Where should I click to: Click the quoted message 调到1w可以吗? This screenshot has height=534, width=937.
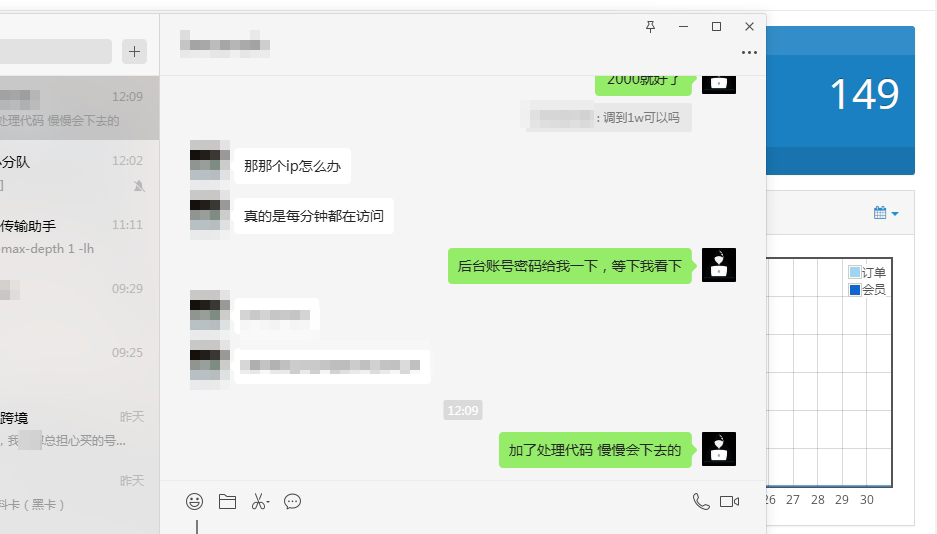(x=609, y=118)
